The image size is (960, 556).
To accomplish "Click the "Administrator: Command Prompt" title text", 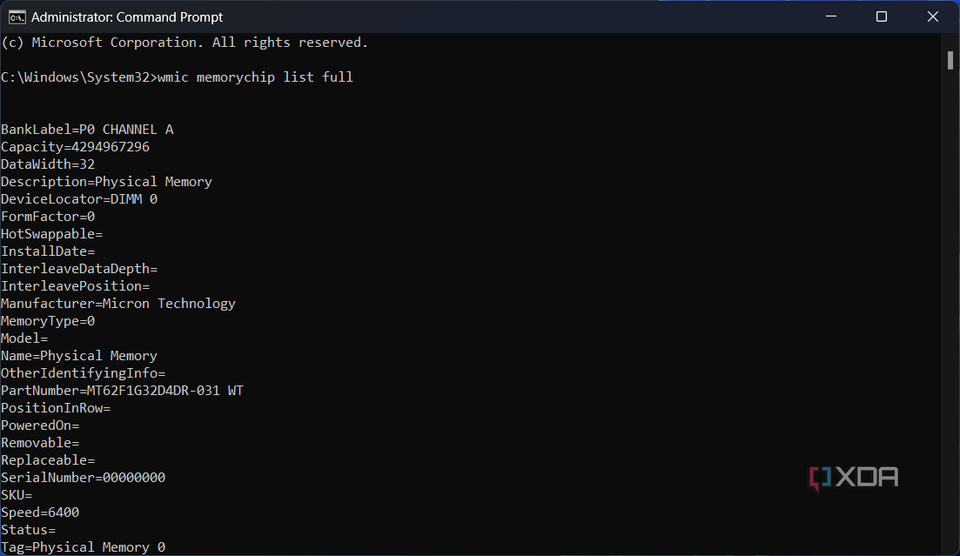I will [127, 17].
